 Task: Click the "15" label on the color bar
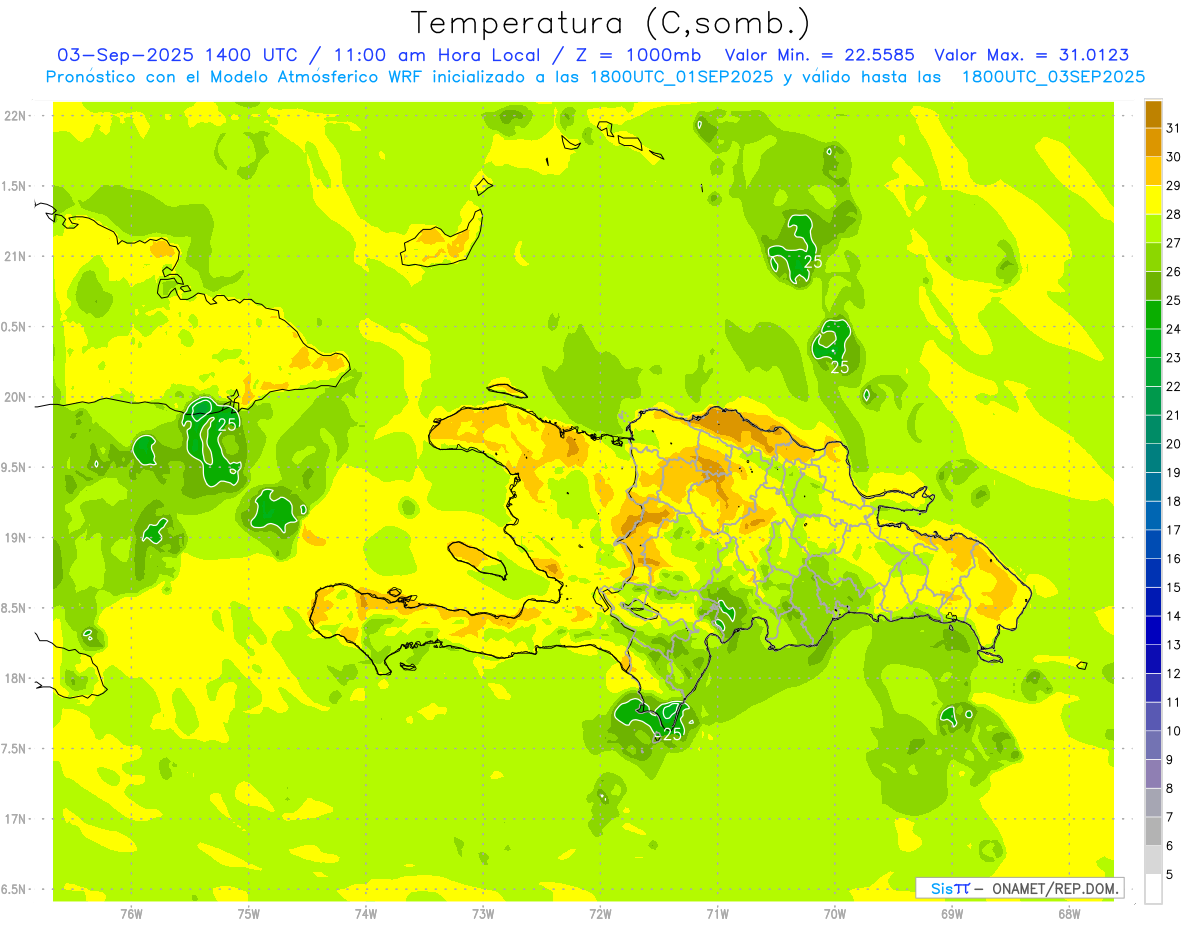tap(1174, 588)
